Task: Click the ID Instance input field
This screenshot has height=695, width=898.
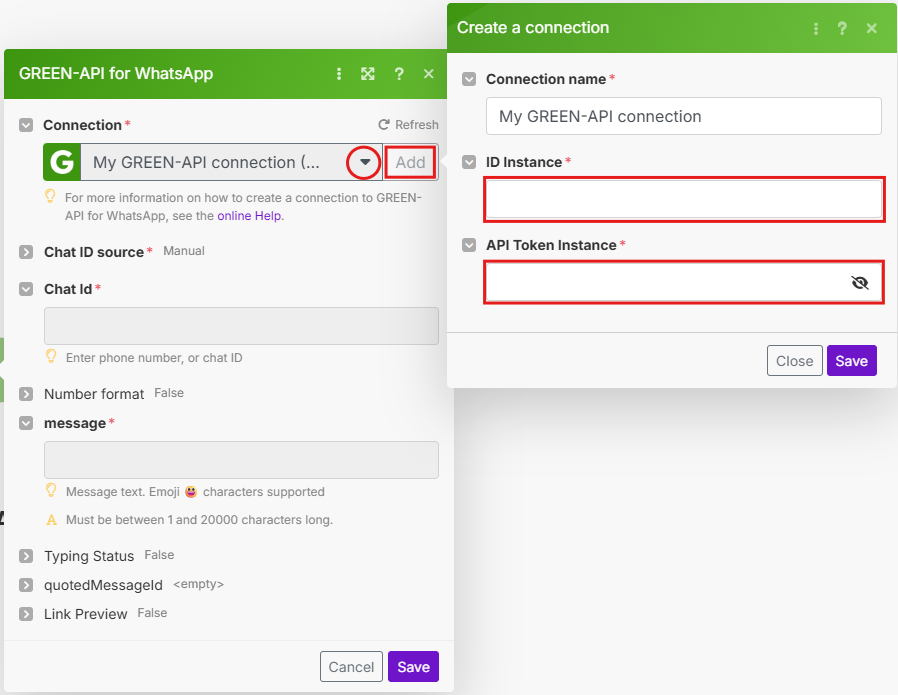Action: pyautogui.click(x=683, y=199)
